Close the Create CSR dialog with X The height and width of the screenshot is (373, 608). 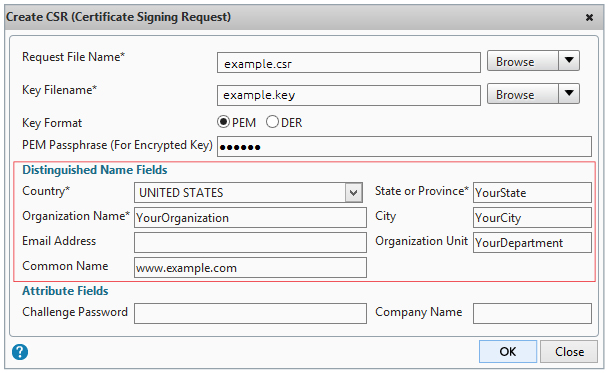[589, 17]
